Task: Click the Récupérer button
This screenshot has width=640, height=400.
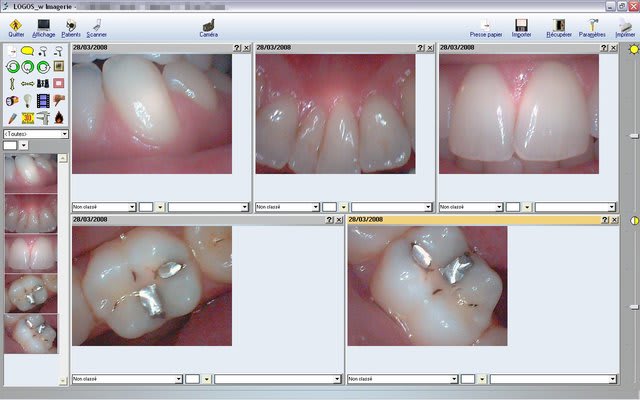Action: click(x=559, y=25)
